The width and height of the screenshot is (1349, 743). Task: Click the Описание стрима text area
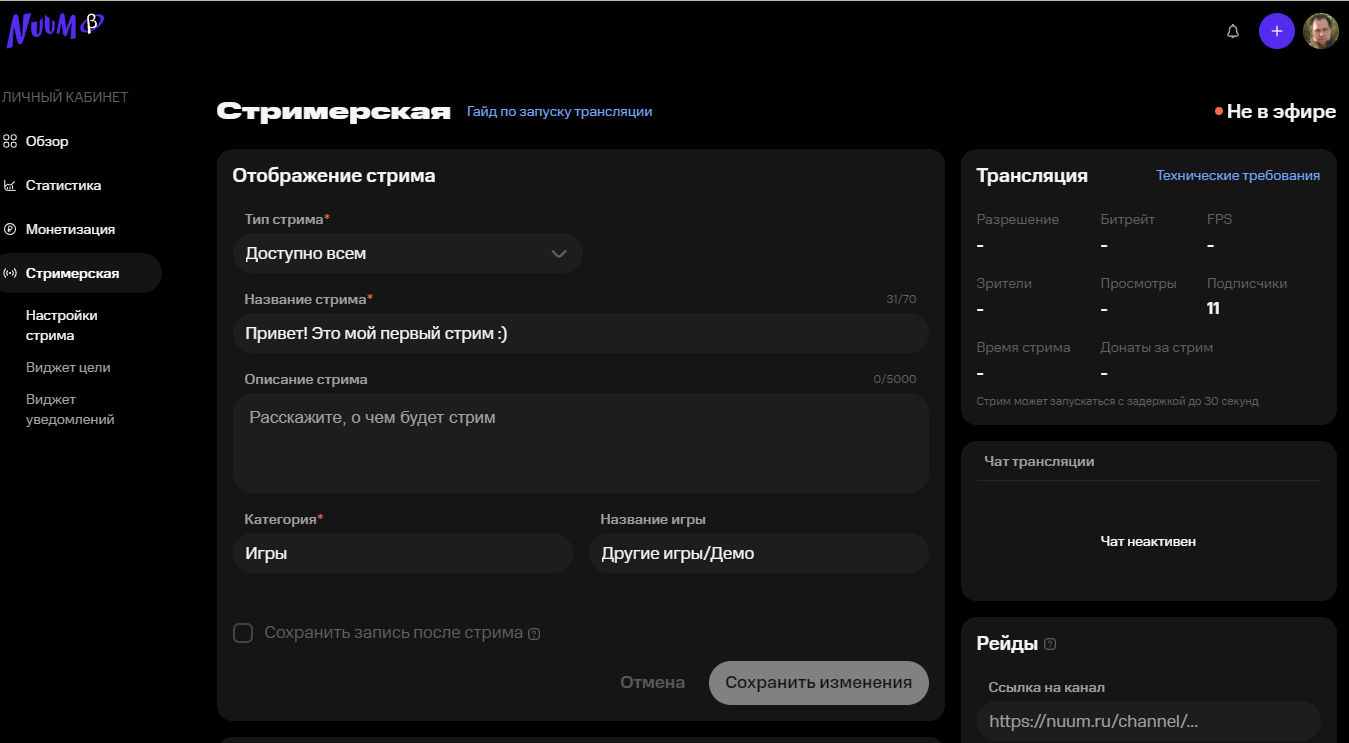580,442
